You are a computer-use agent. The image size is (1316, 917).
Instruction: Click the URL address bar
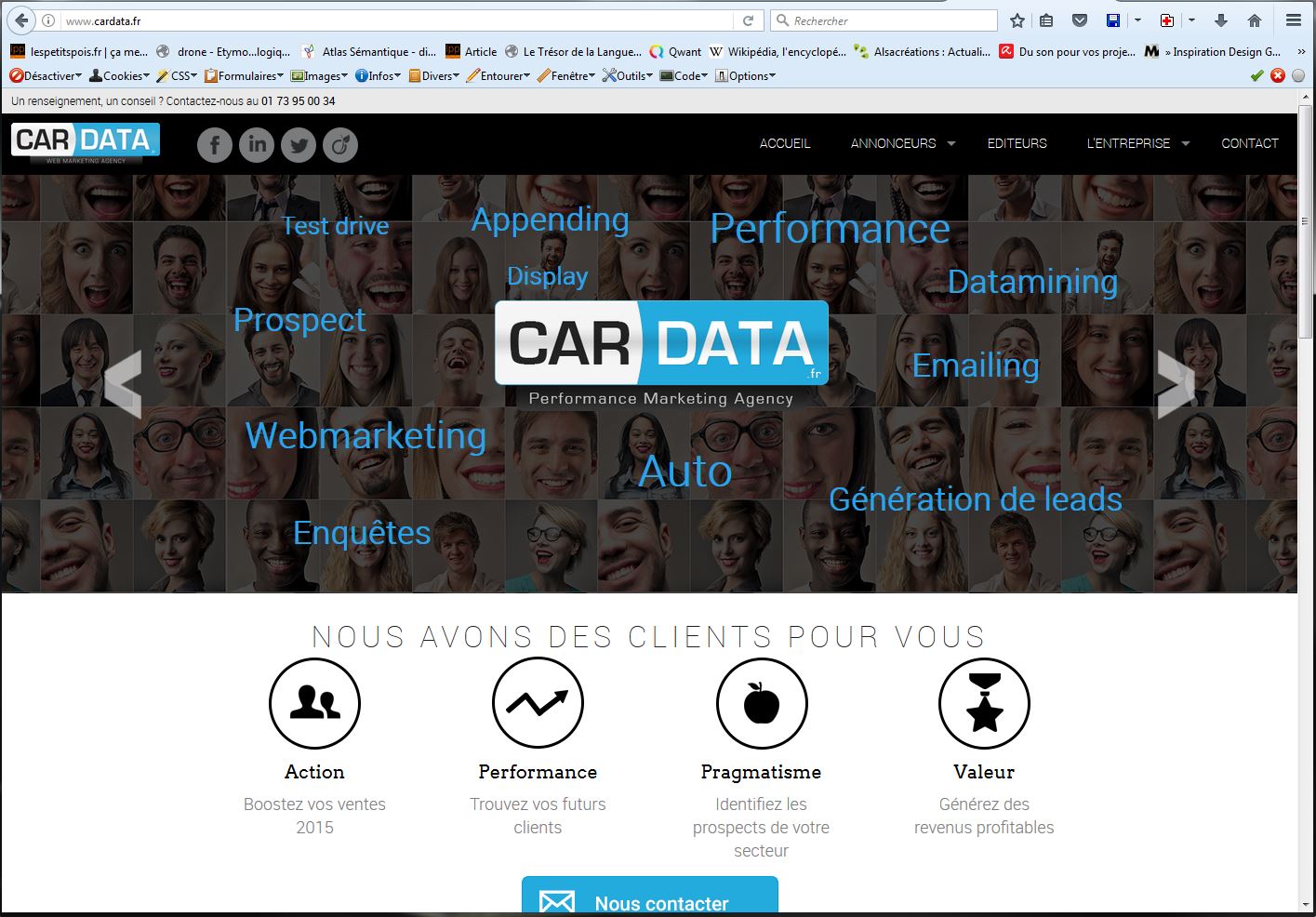tap(400, 20)
